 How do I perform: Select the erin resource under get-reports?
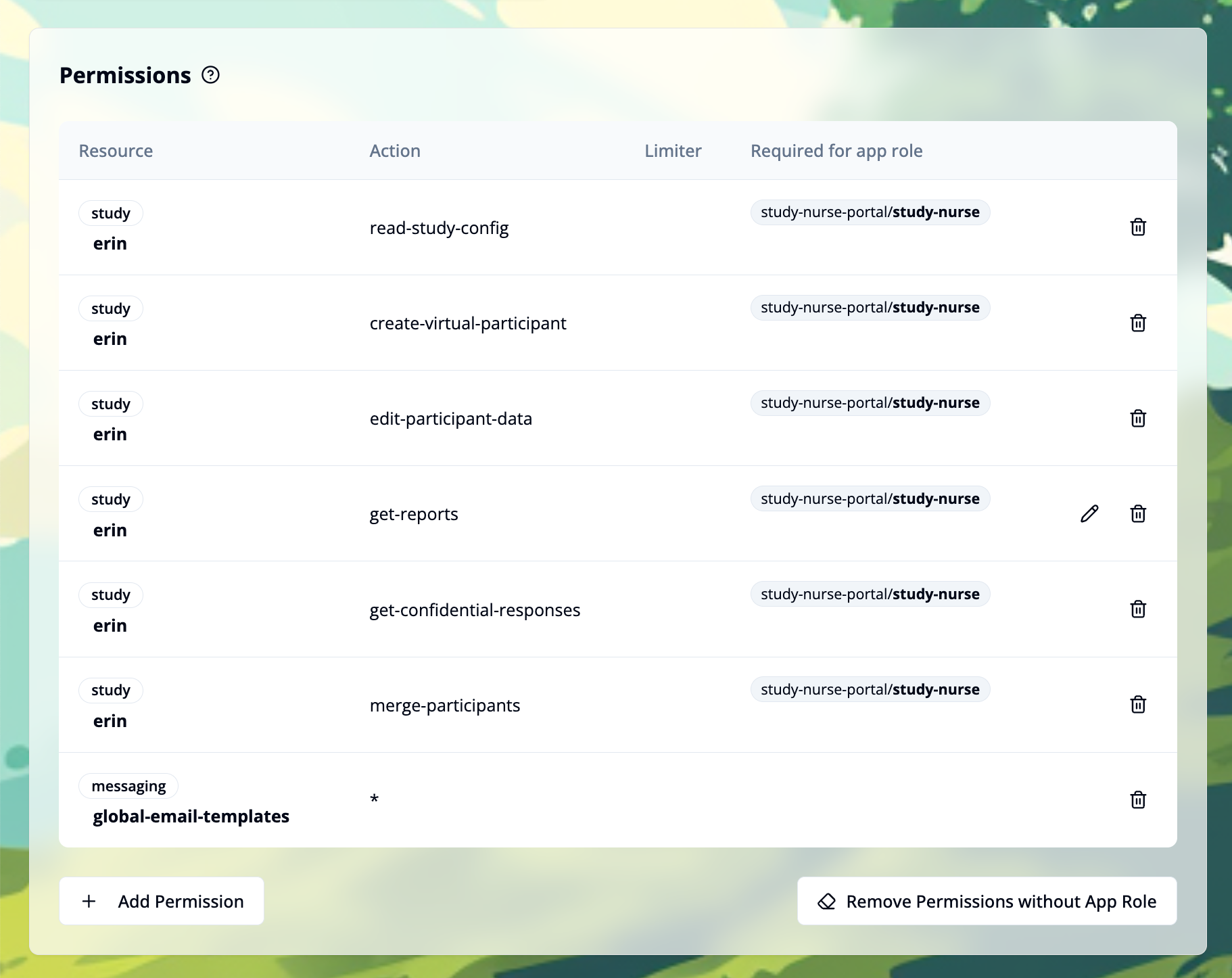tap(109, 530)
